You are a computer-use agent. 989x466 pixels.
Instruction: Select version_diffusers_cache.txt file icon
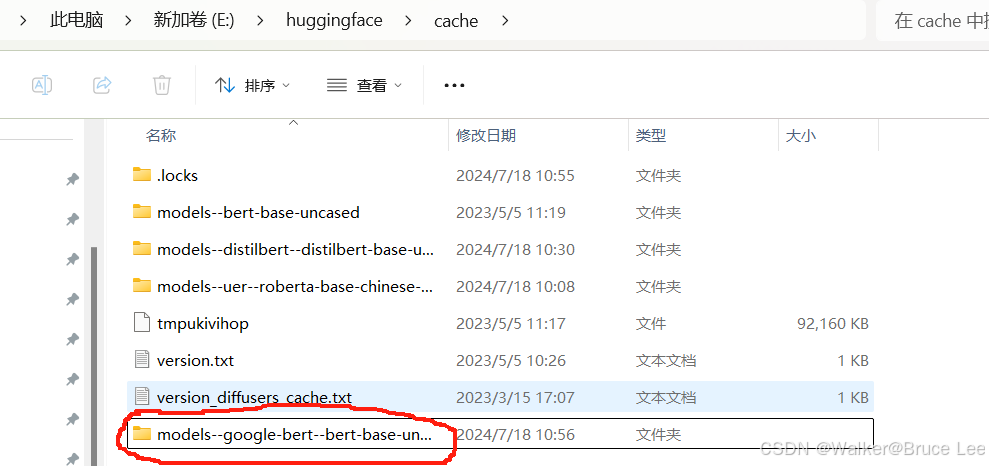point(142,397)
